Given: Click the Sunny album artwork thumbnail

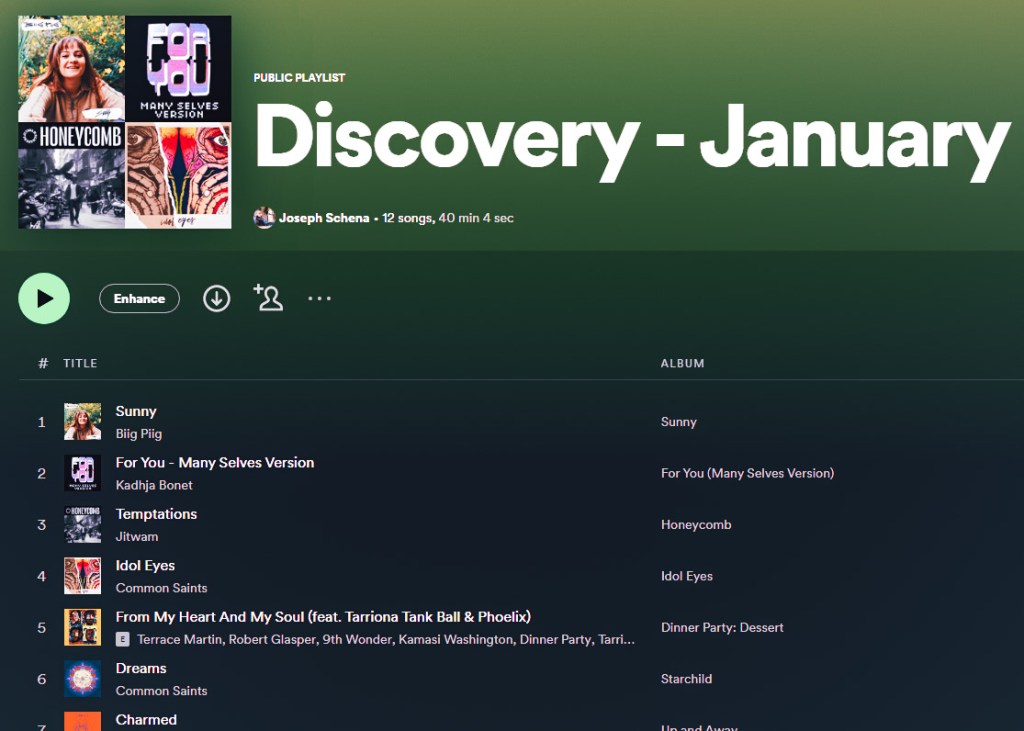Looking at the screenshot, I should point(82,421).
